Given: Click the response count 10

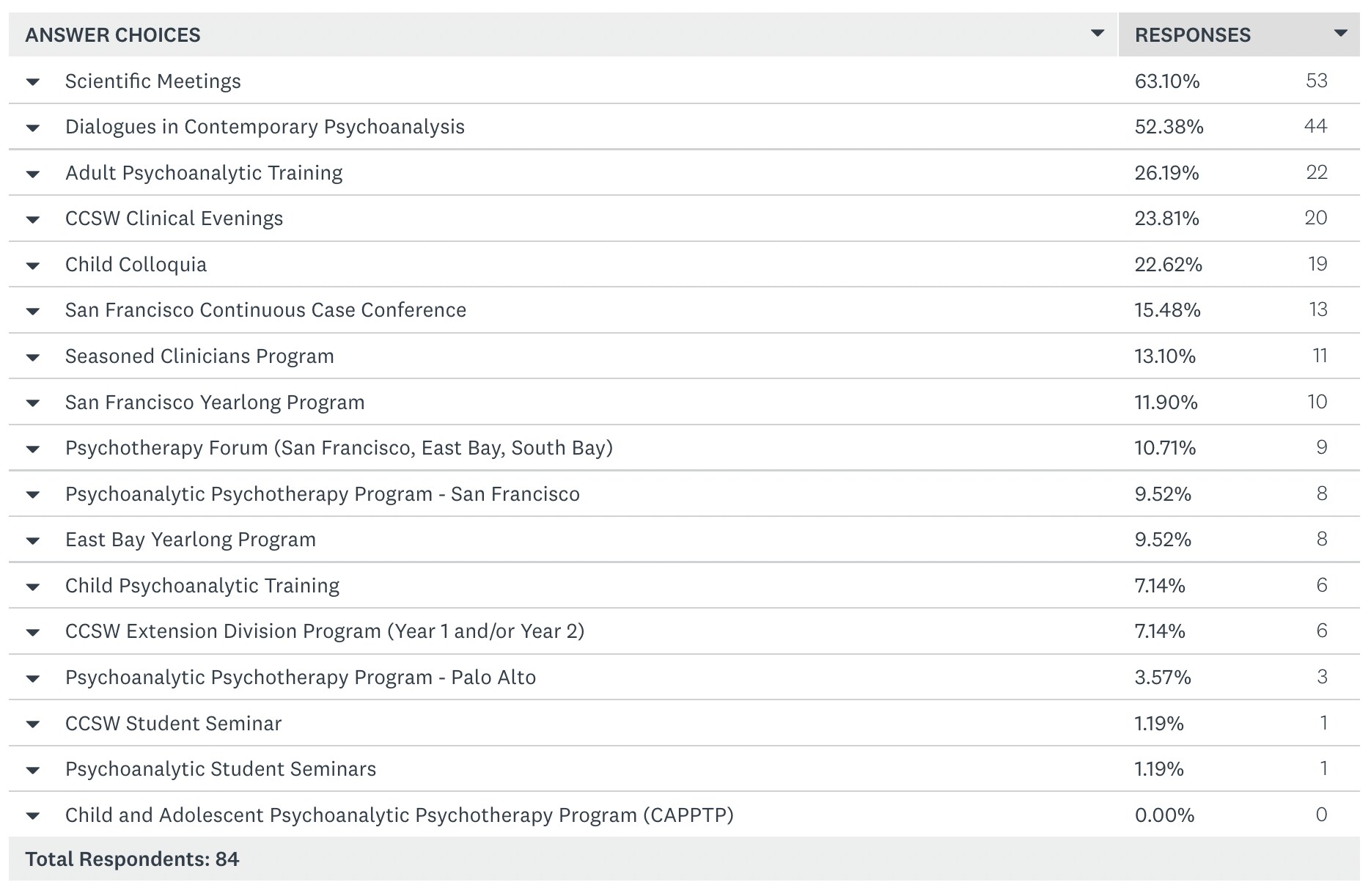Looking at the screenshot, I should [x=1317, y=402].
